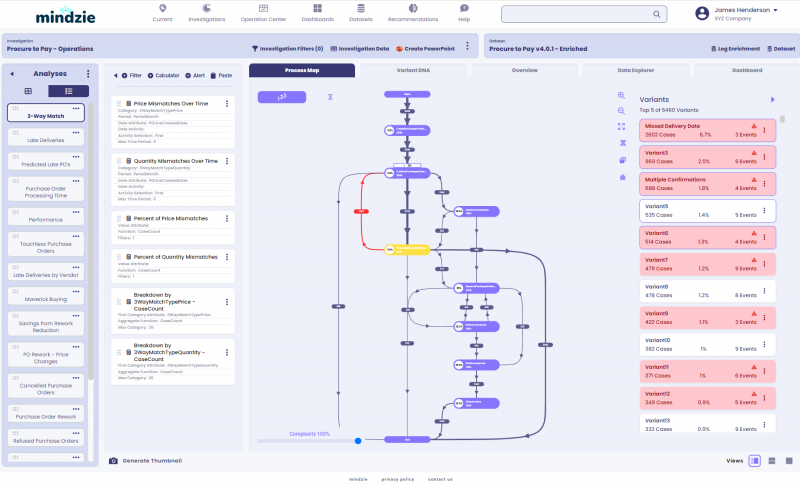Open Log Enrichment

point(735,49)
